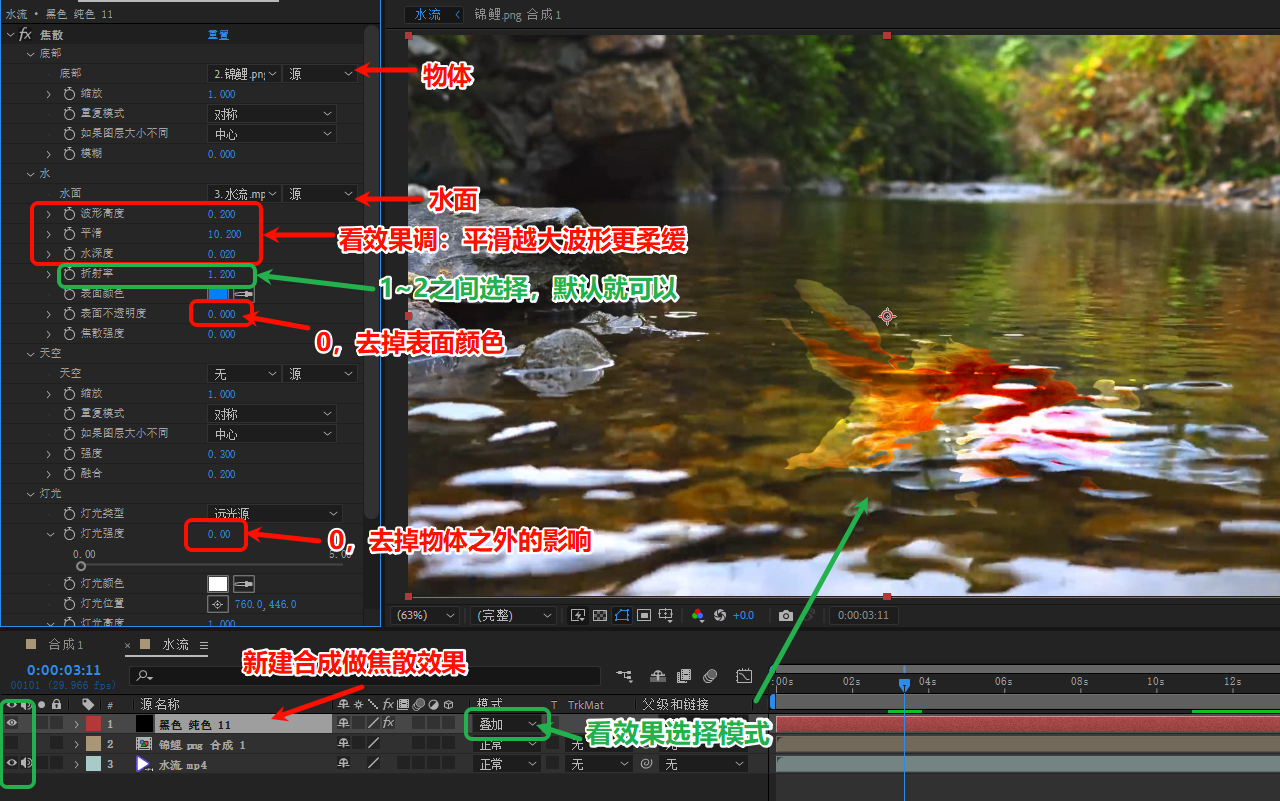Collapse the 水 group

[31, 174]
